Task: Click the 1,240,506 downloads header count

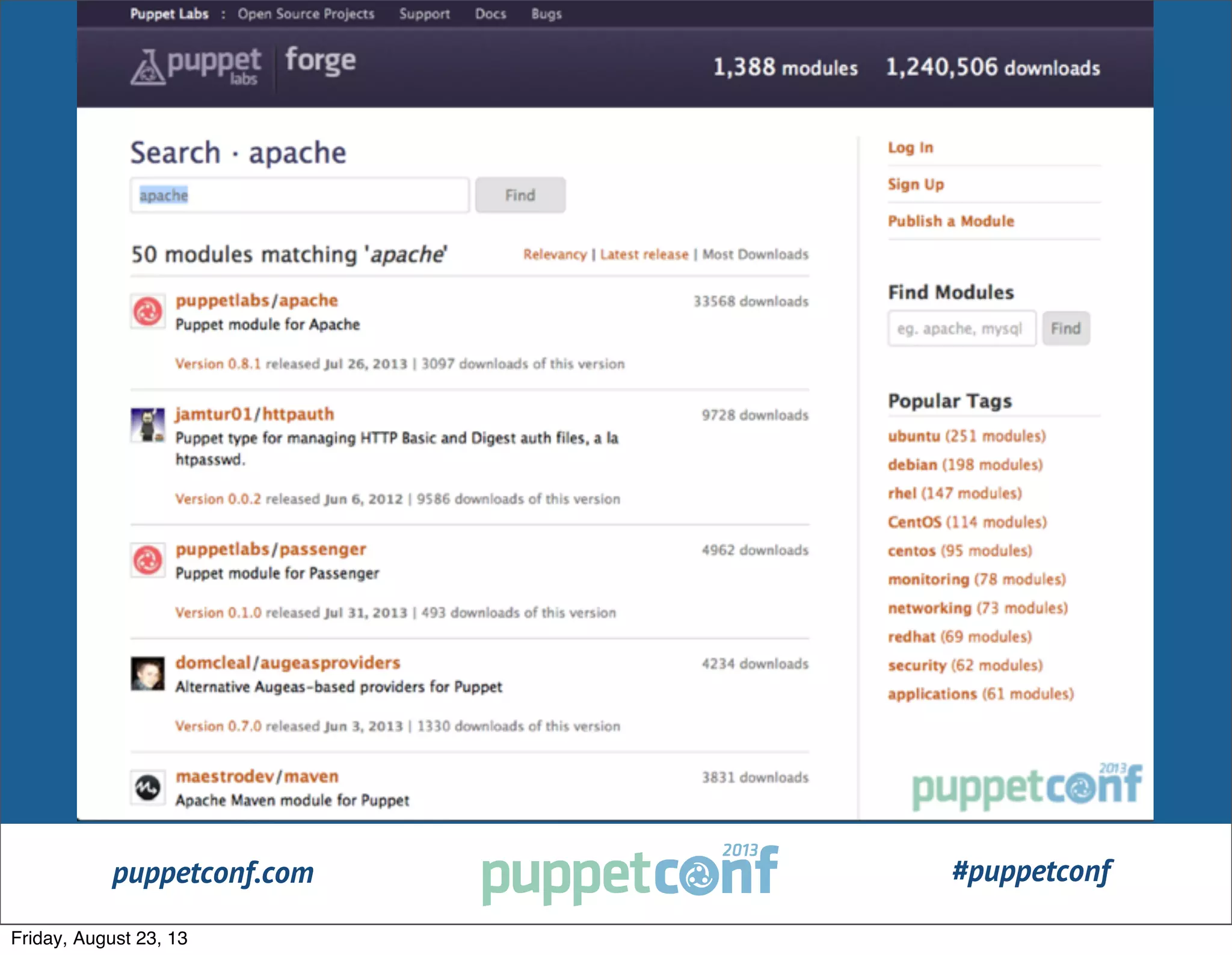Action: click(993, 67)
